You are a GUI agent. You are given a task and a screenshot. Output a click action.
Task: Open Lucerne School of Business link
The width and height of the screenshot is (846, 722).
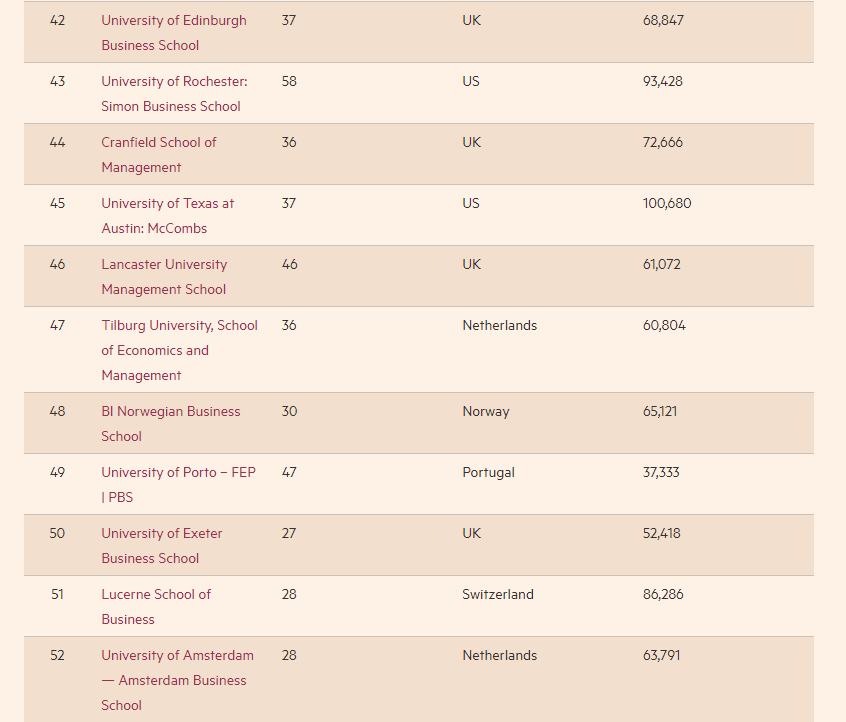156,607
